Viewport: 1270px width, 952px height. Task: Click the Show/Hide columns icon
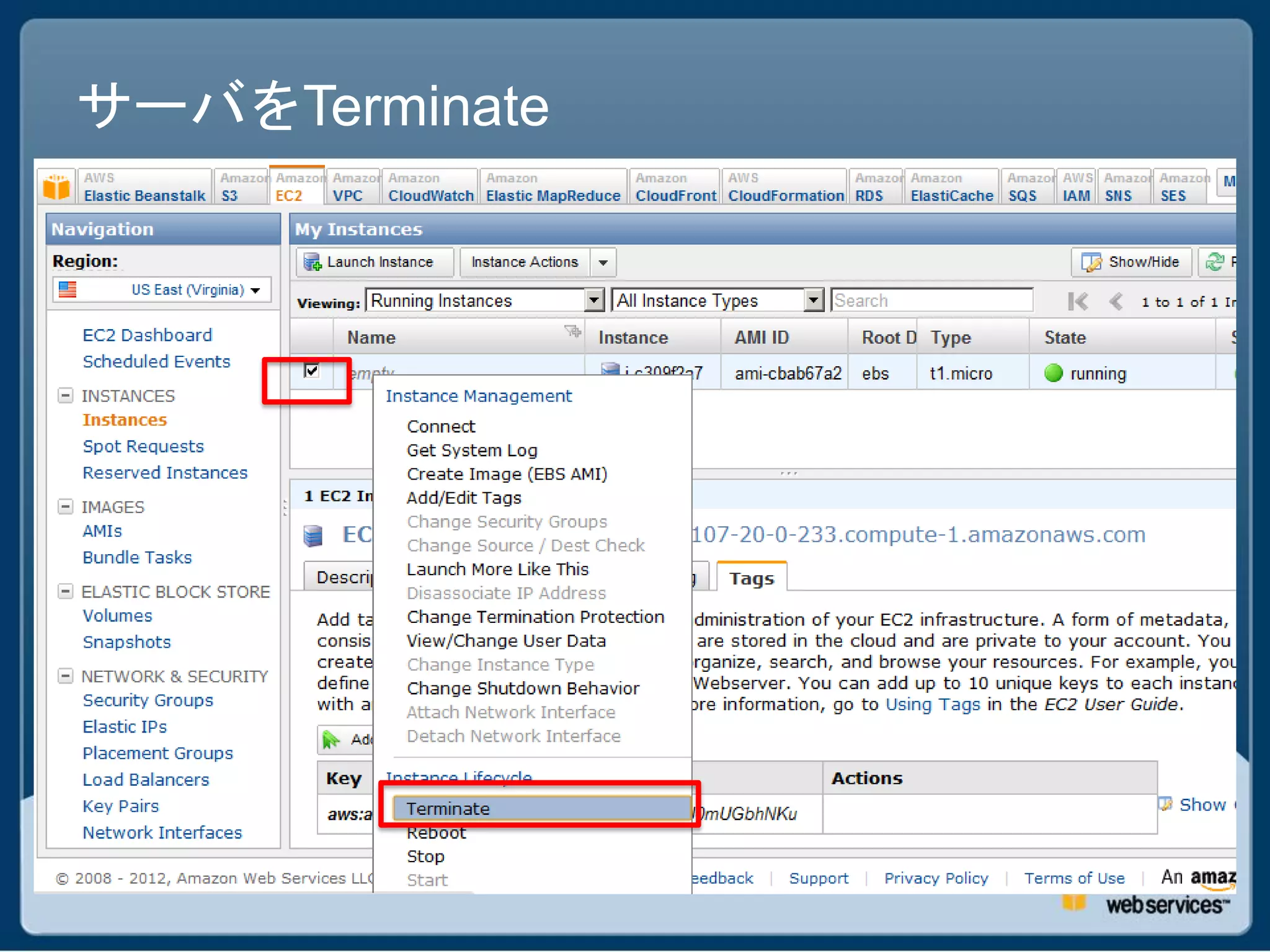(x=1090, y=262)
